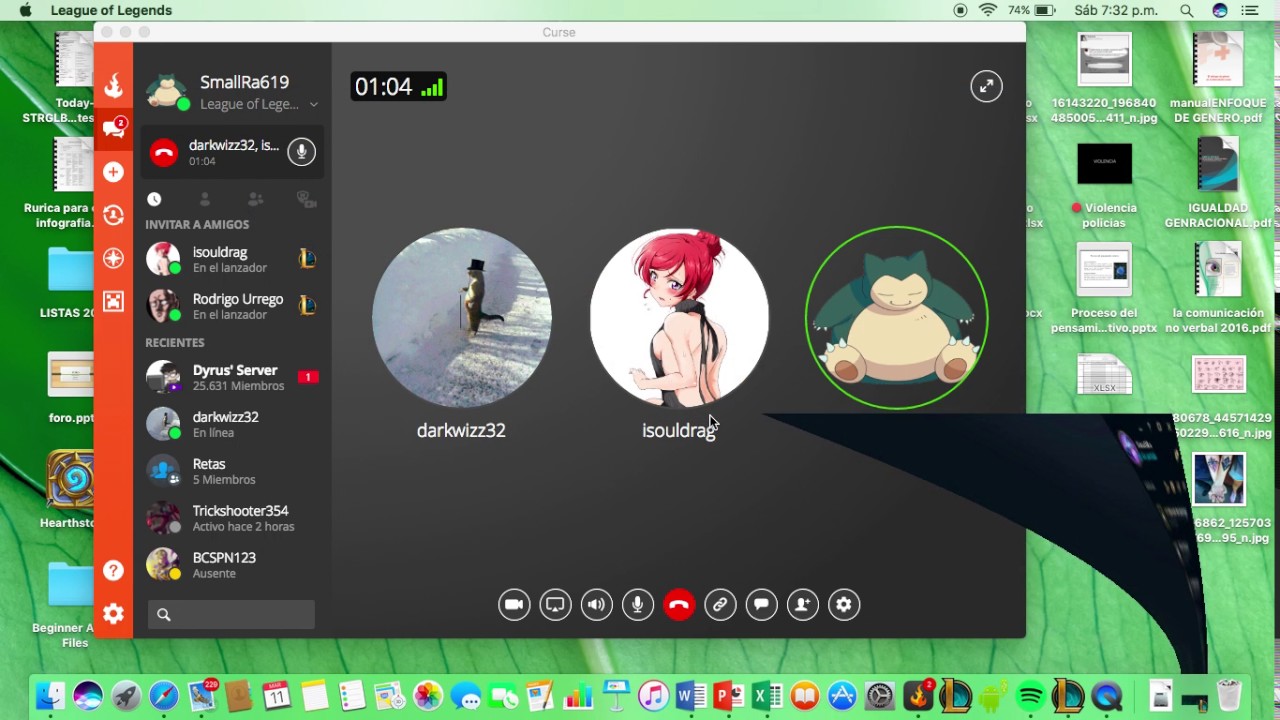Open the Curse flame home icon

(x=114, y=85)
